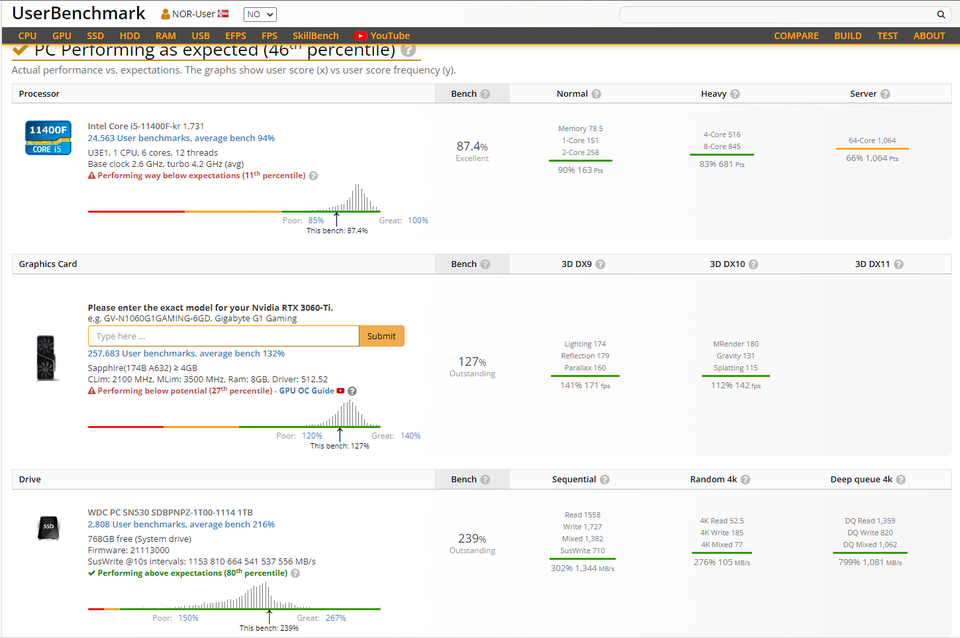Open the NO country dropdown
The width and height of the screenshot is (960, 638).
(x=260, y=14)
